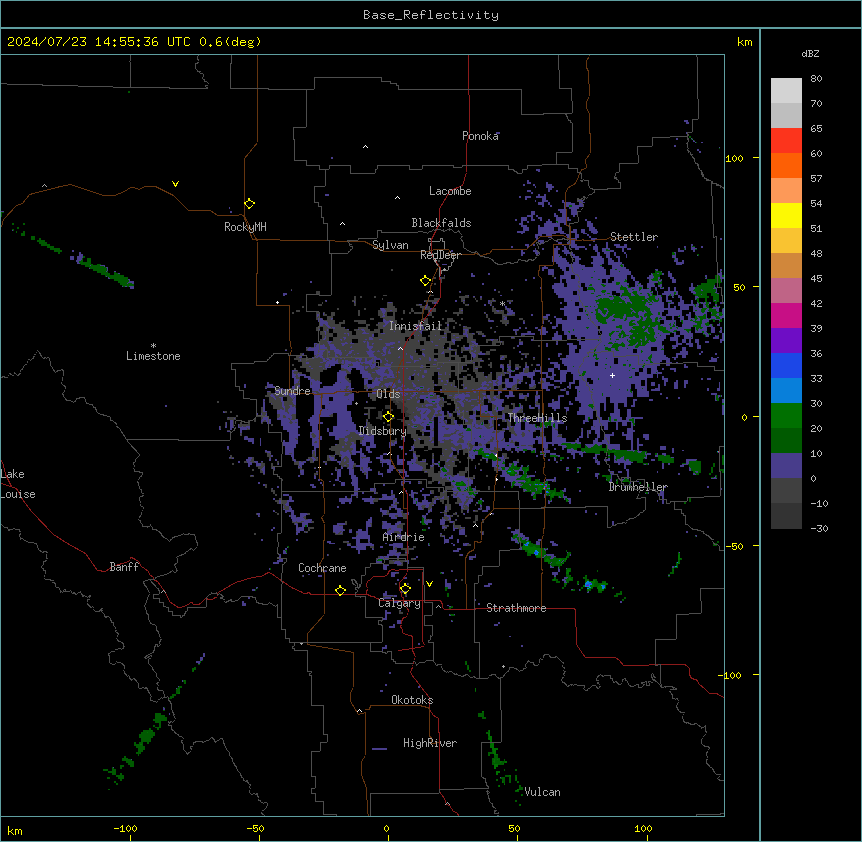Select the Airdrie label

(404, 537)
